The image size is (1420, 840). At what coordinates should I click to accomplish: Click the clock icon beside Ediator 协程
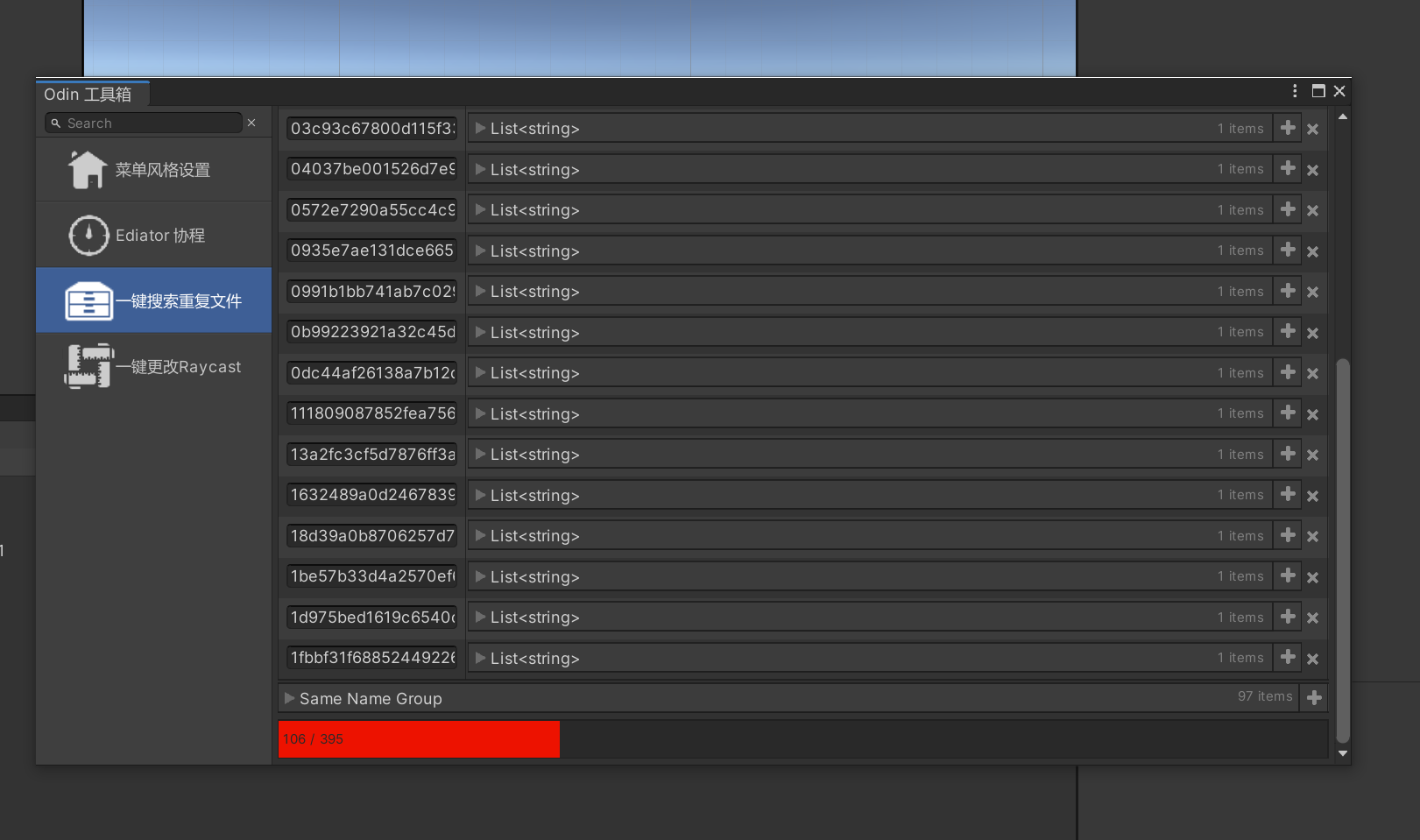(x=88, y=236)
